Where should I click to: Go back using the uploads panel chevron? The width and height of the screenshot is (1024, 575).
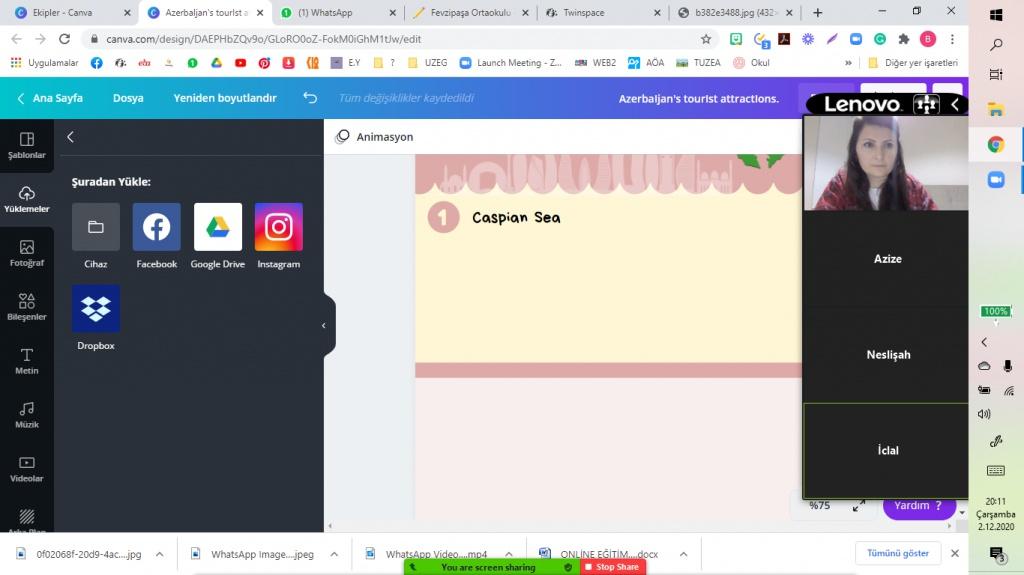(x=70, y=137)
